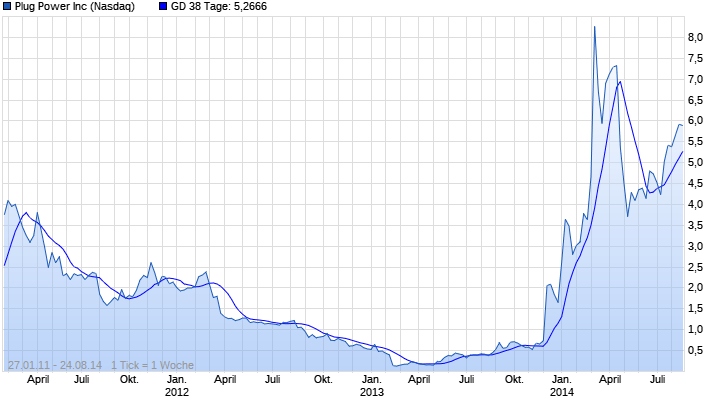
Task: Click the 3,5 y-axis value
Action: point(695,225)
